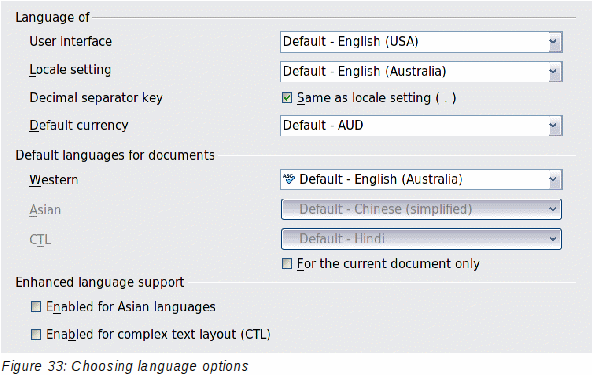Open the Default currency dropdown
The width and height of the screenshot is (593, 375).
421,126
